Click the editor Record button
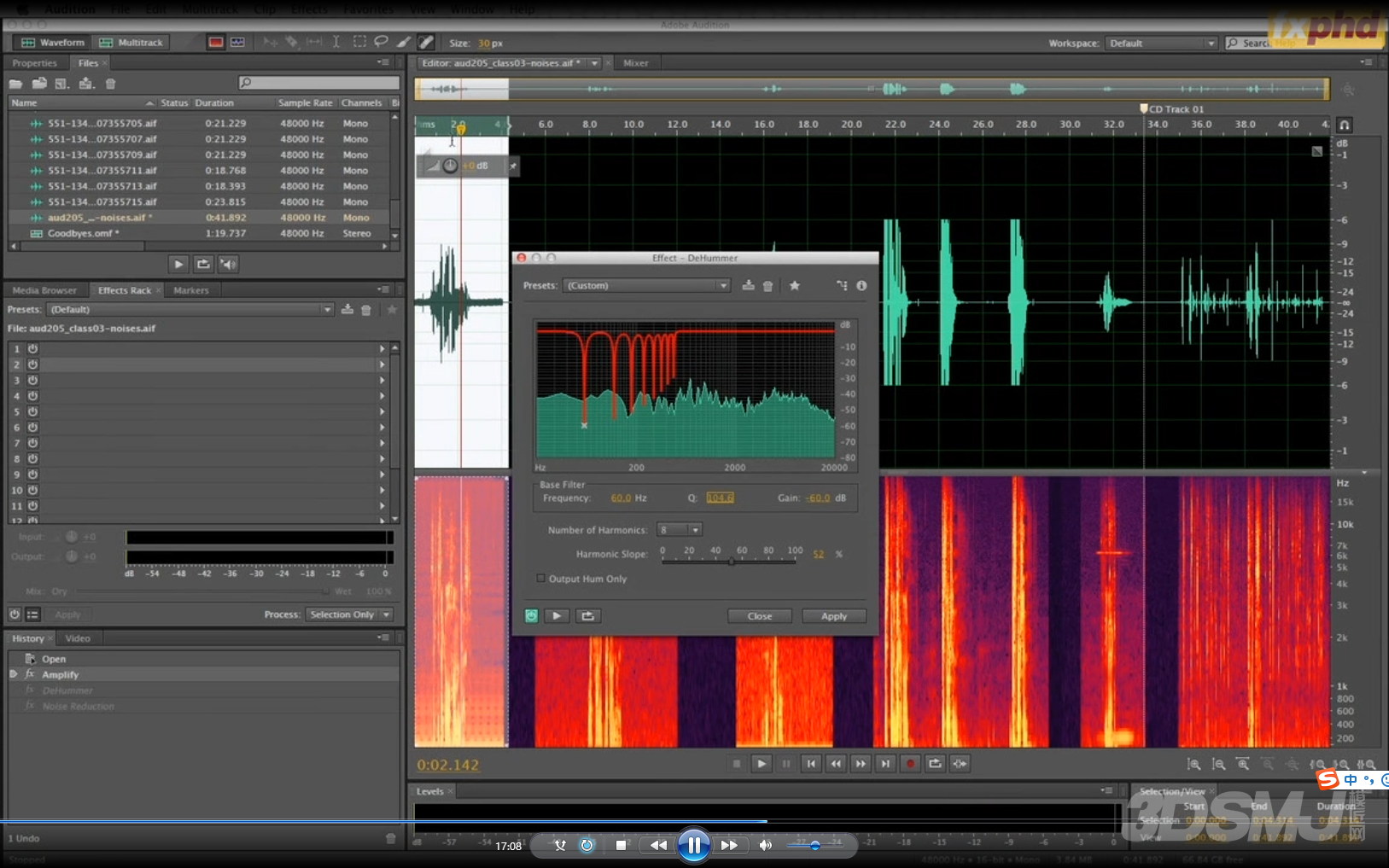This screenshot has height=868, width=1389. (x=910, y=764)
